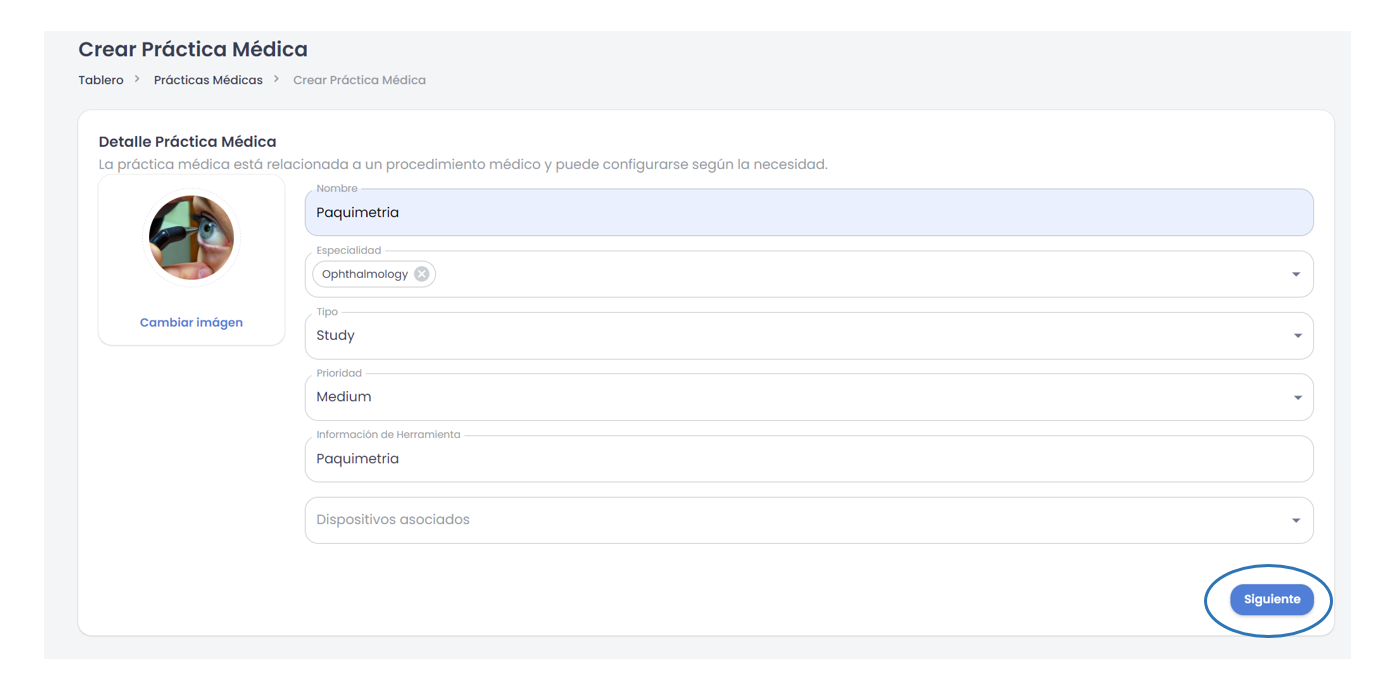
Task: Open Dispositivos asociados dropdown arrow
Action: pyautogui.click(x=1296, y=521)
